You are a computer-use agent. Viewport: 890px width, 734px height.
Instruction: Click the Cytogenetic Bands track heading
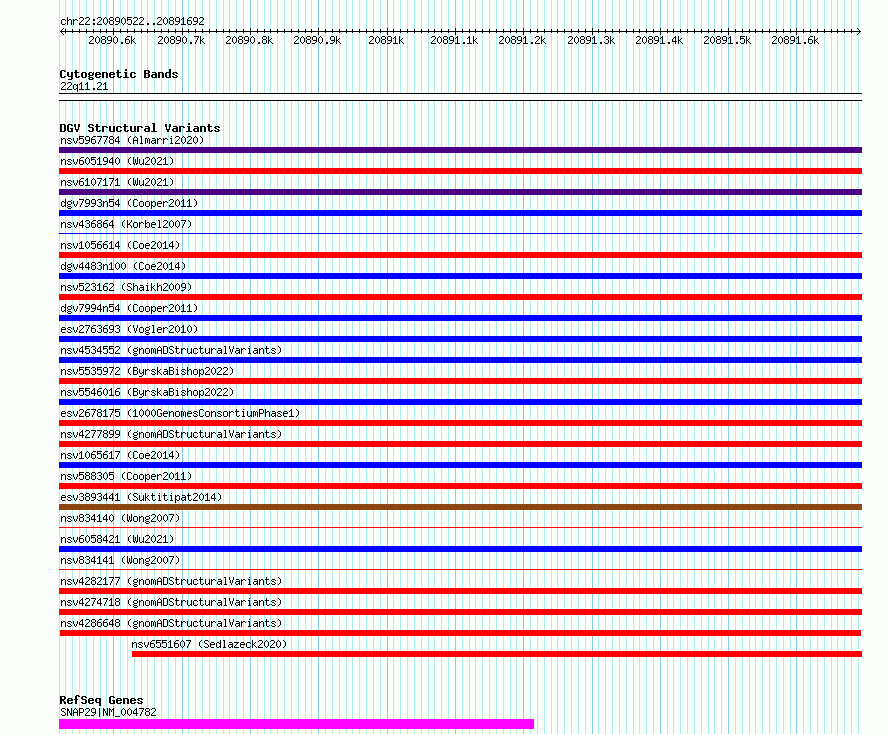[119, 74]
